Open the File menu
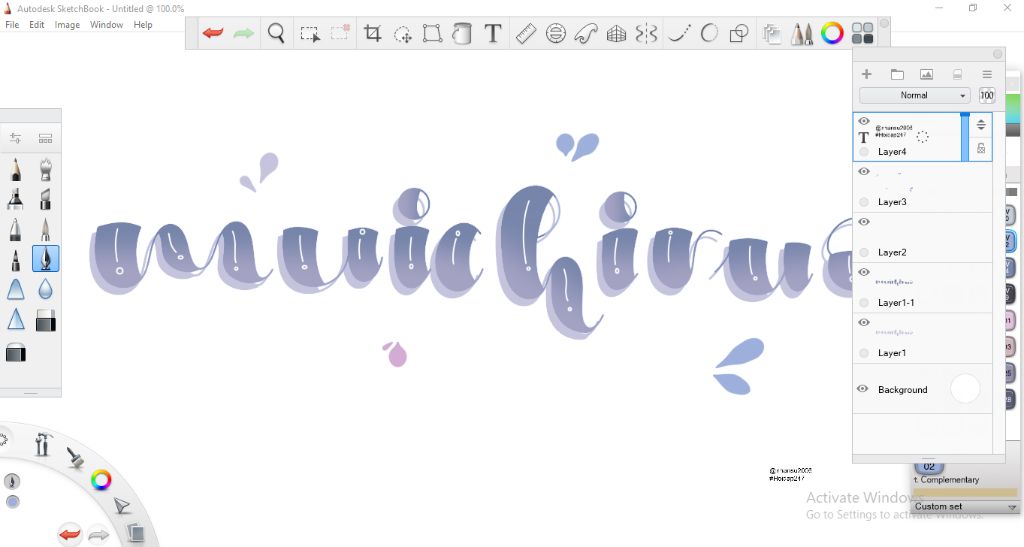This screenshot has height=547, width=1024. coord(12,25)
